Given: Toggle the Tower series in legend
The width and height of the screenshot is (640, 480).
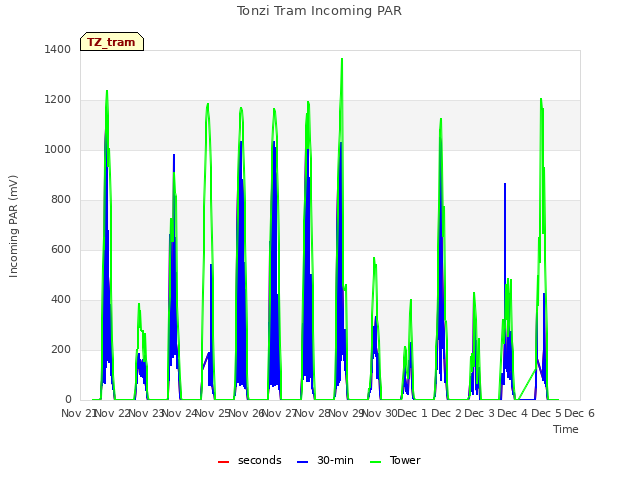Looking at the screenshot, I should pyautogui.click(x=395, y=461).
